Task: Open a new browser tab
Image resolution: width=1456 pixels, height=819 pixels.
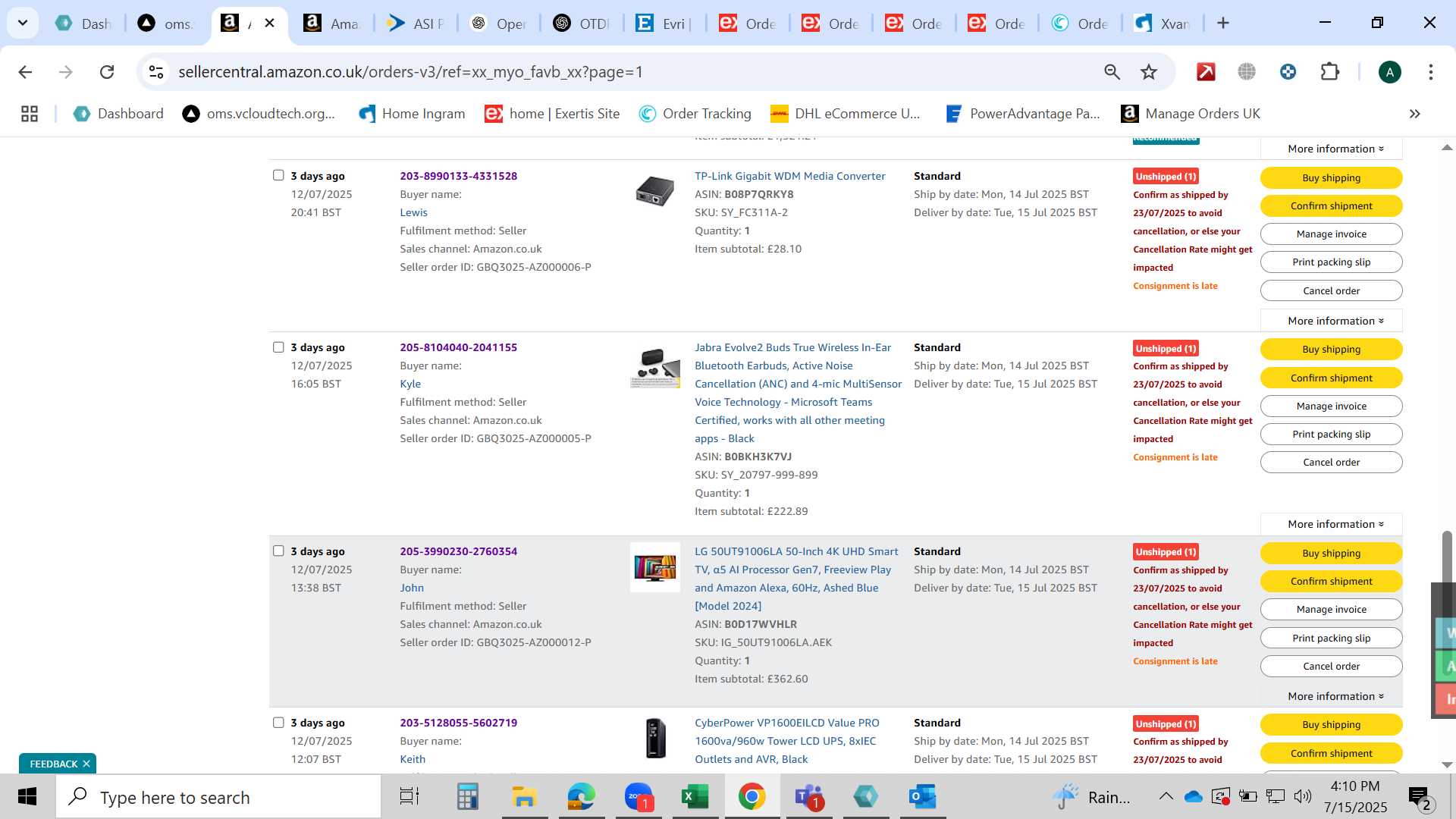Action: 1222,24
